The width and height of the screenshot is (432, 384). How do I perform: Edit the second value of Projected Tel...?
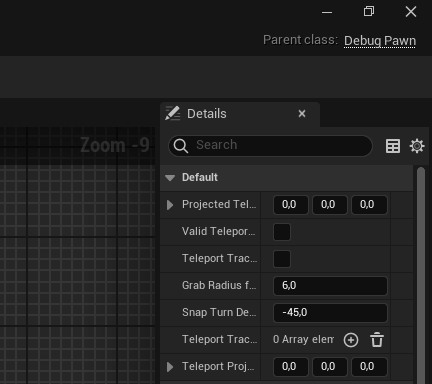pyautogui.click(x=329, y=205)
